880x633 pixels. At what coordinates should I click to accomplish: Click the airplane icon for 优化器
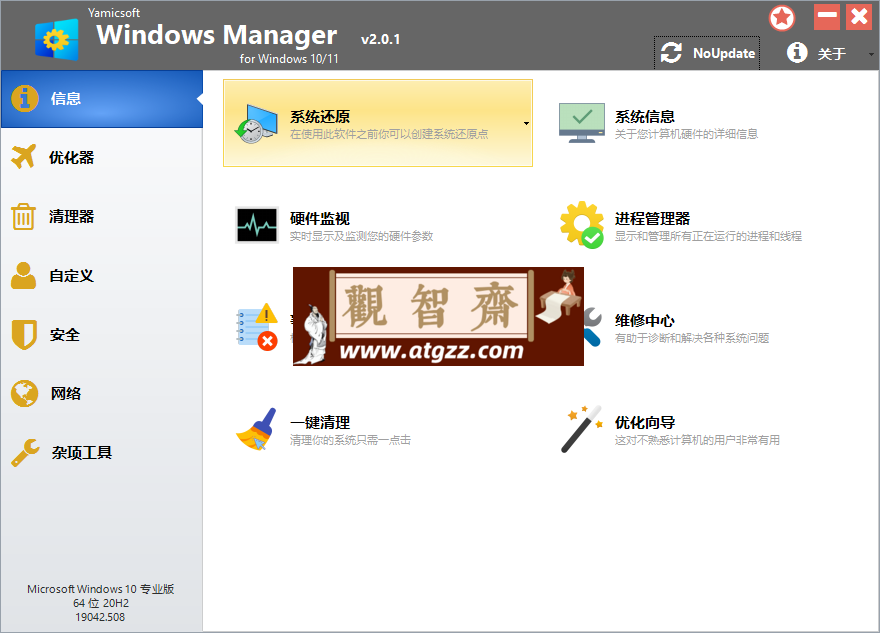click(24, 157)
